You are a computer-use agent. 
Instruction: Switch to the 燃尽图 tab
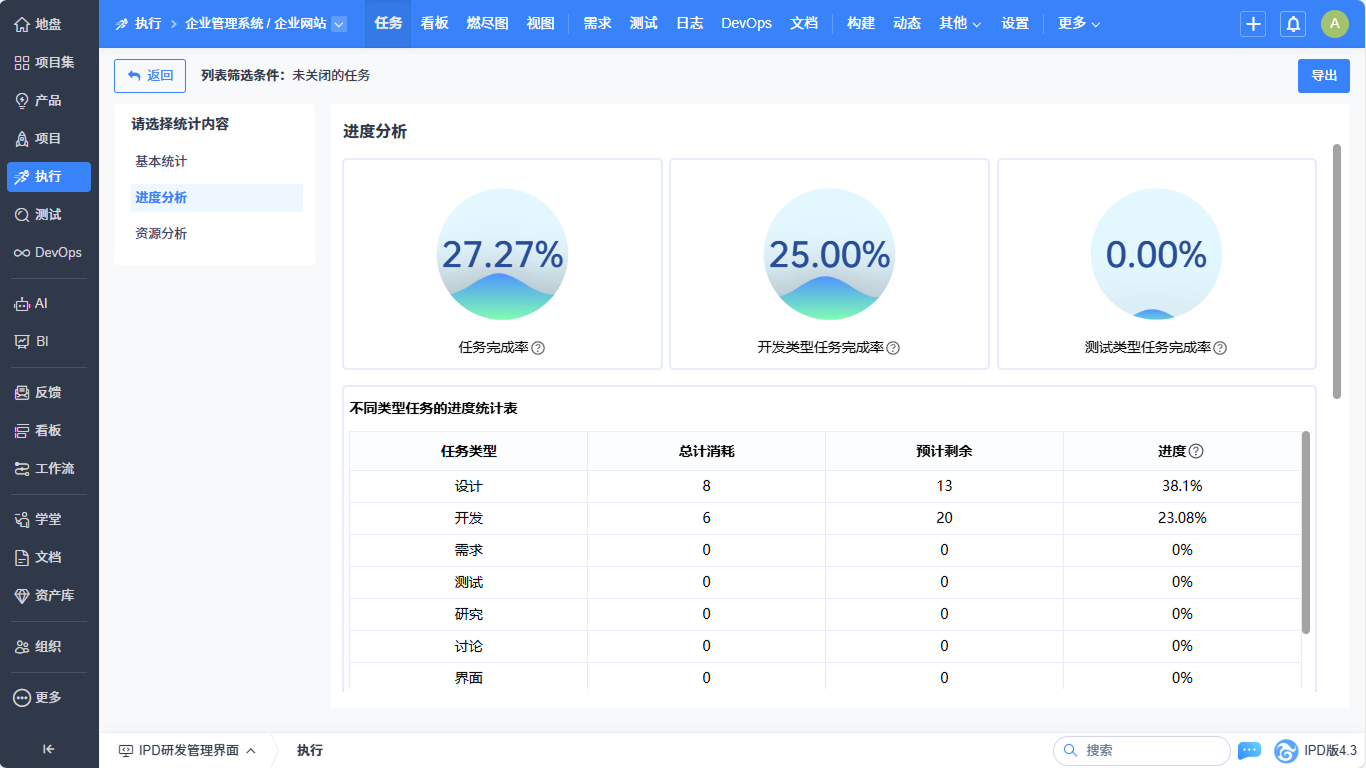tap(487, 23)
